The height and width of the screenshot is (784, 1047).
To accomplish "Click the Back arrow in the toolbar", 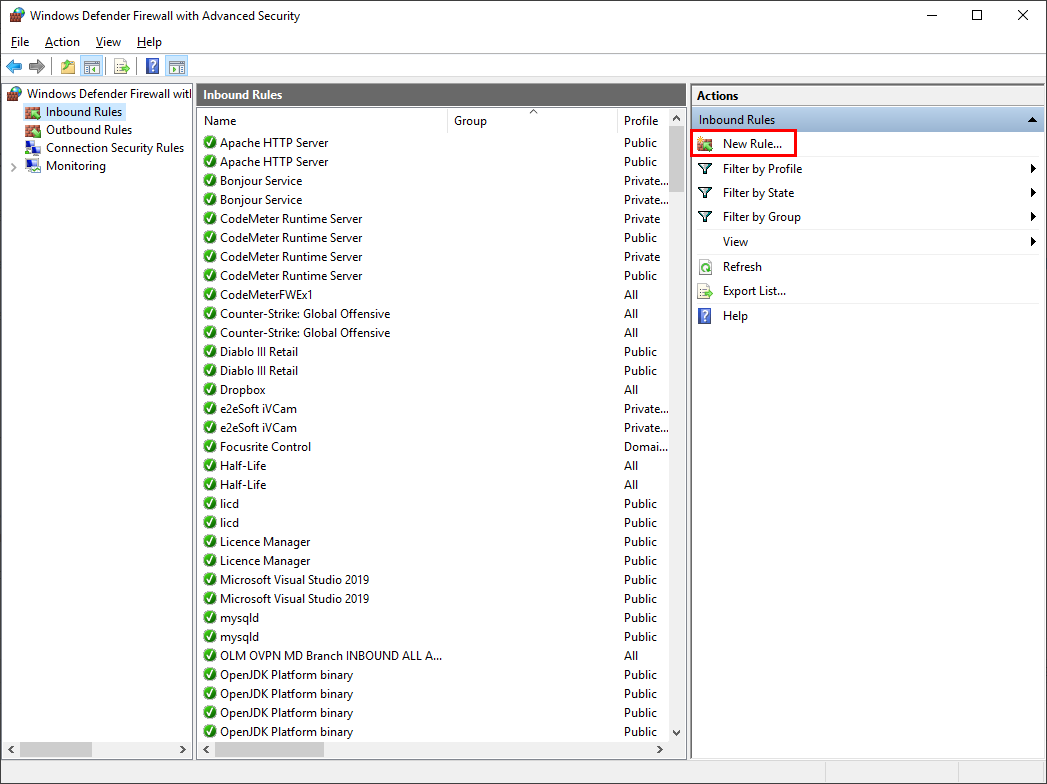I will click(x=14, y=67).
